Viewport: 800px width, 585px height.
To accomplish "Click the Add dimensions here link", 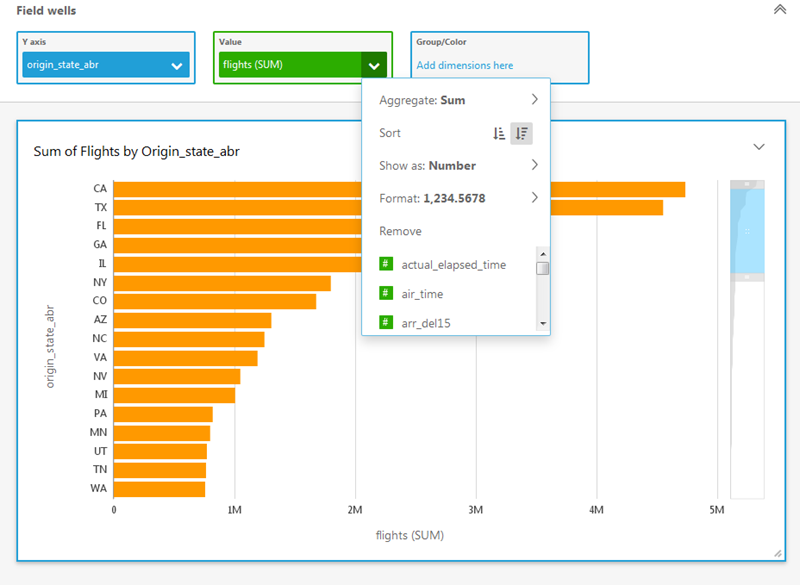I will (x=465, y=66).
